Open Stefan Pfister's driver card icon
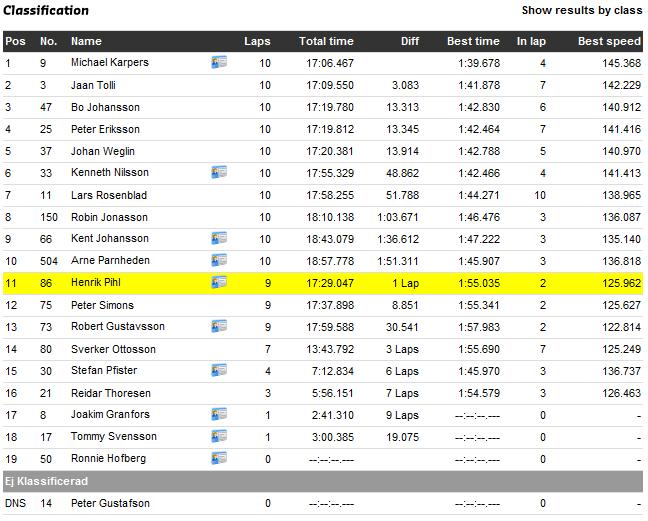This screenshot has height=521, width=648. 219,370
